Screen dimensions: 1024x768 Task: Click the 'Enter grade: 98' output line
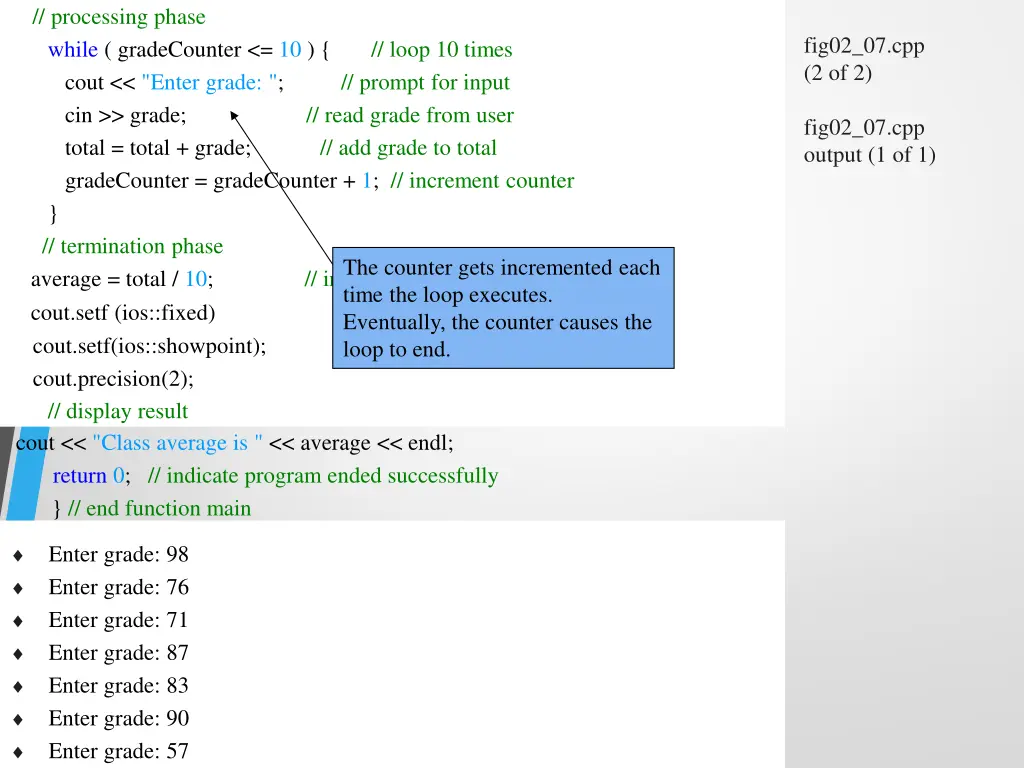pos(118,554)
